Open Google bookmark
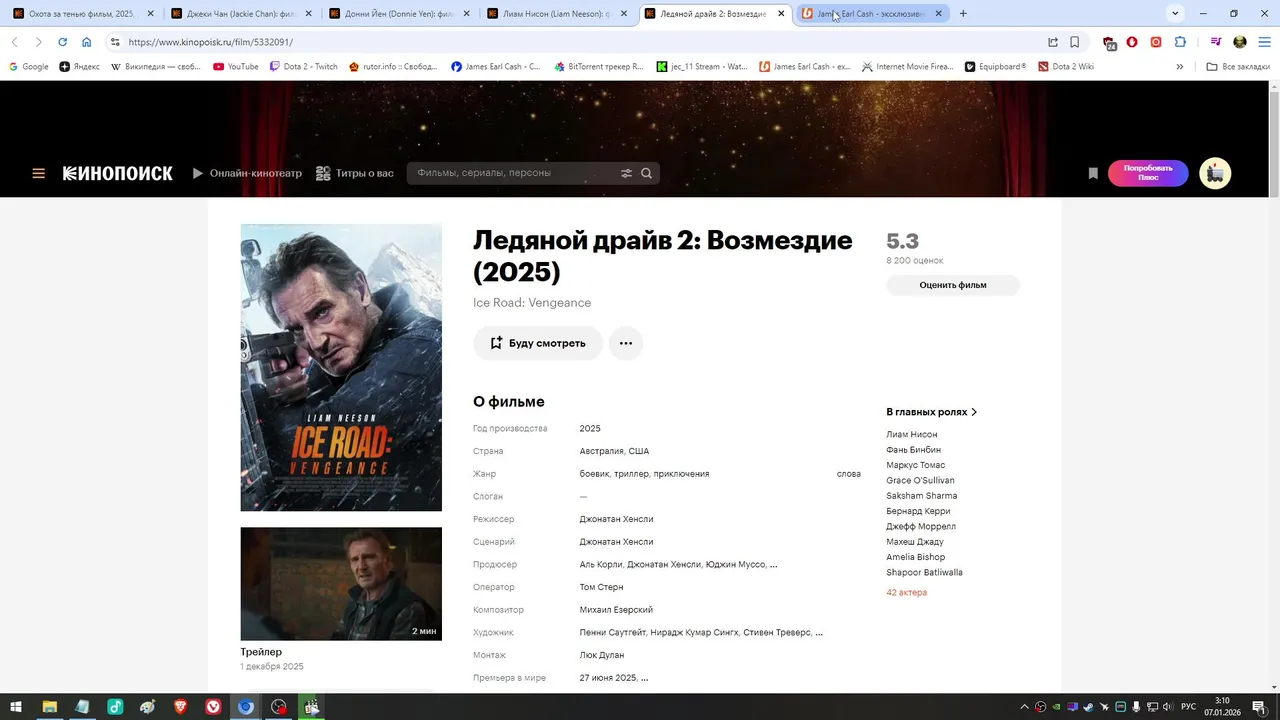The width and height of the screenshot is (1280, 720). coord(28,67)
